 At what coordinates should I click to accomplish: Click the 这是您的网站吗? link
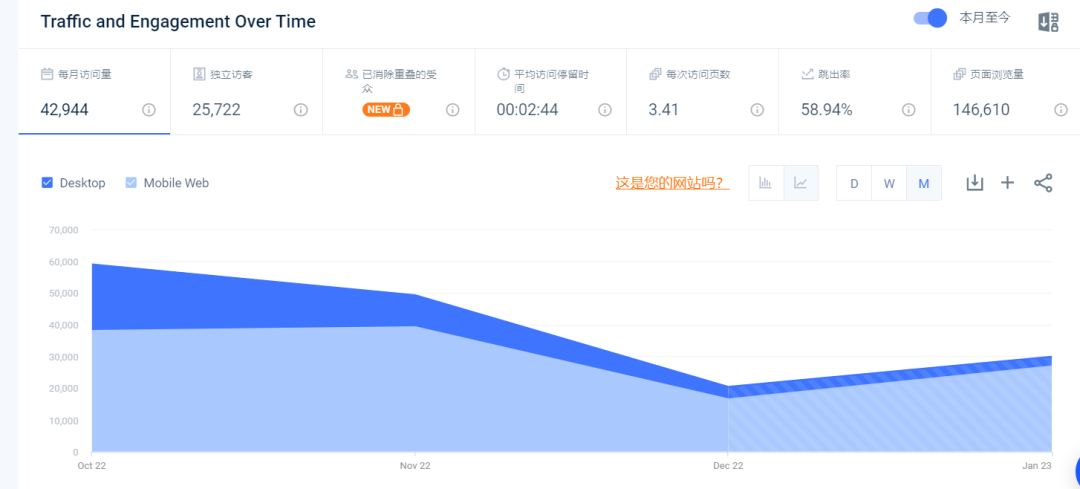(x=671, y=183)
